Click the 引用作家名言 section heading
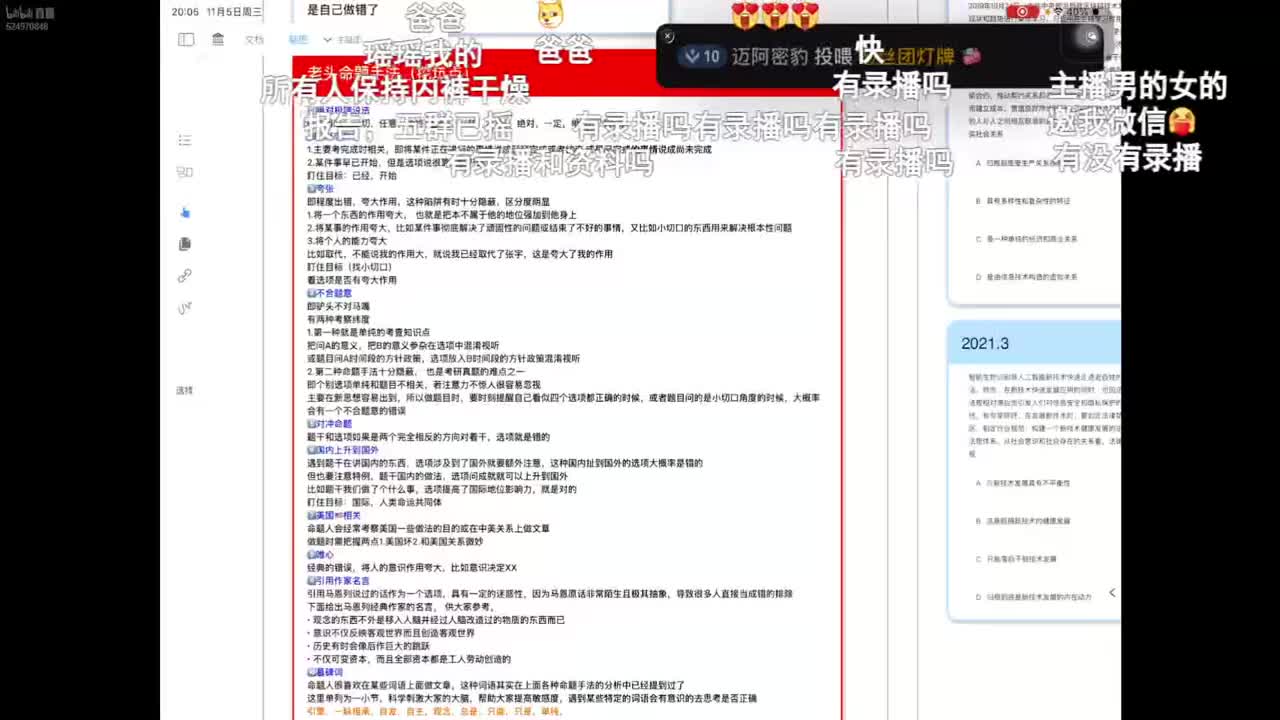 339,580
